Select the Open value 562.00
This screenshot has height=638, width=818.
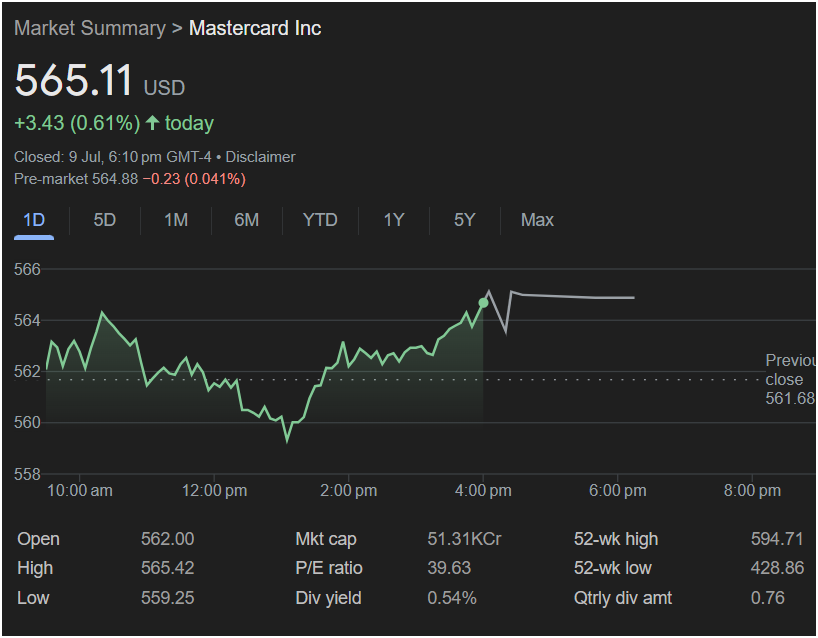point(167,539)
